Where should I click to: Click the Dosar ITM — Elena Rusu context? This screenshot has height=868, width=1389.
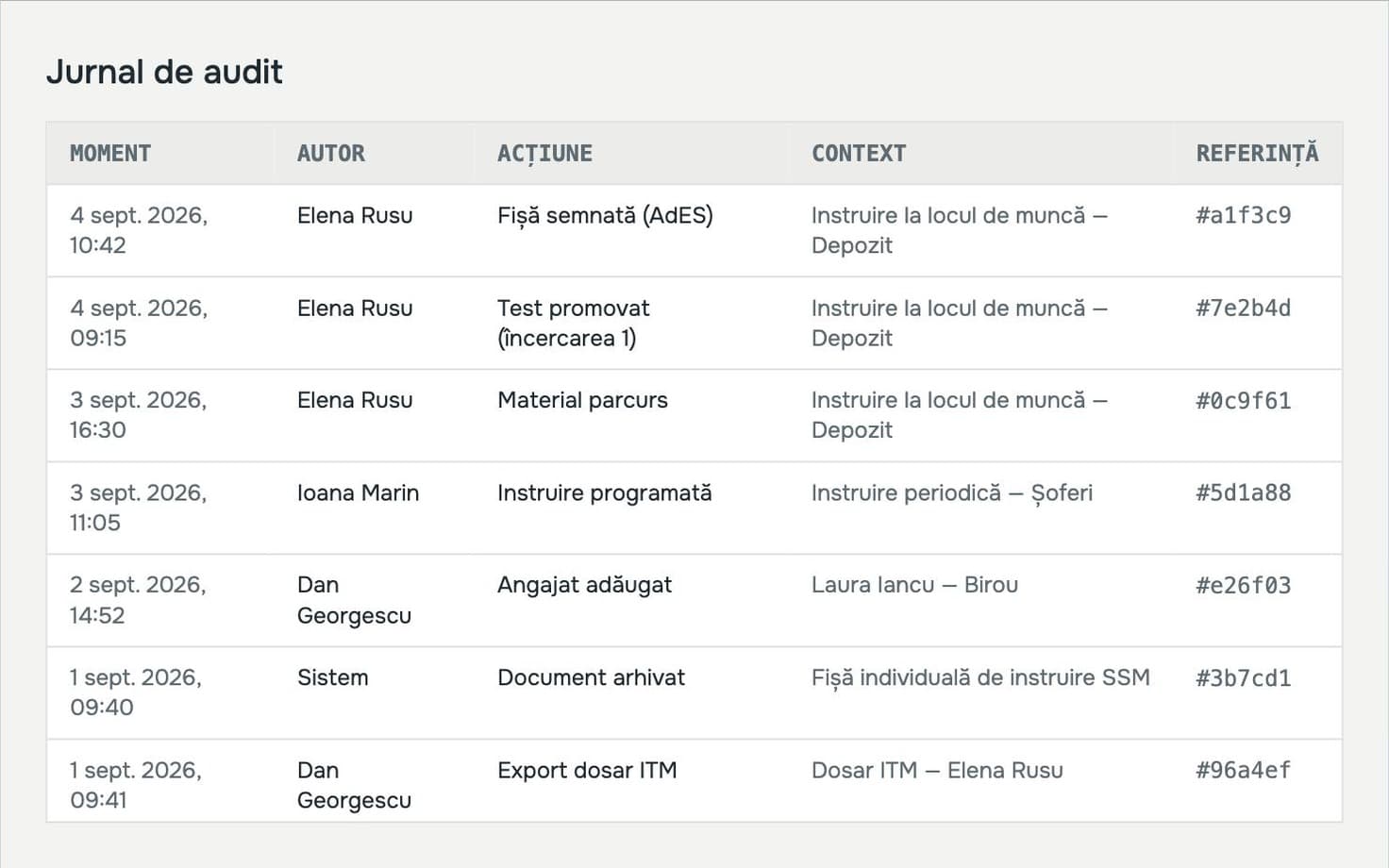click(937, 770)
